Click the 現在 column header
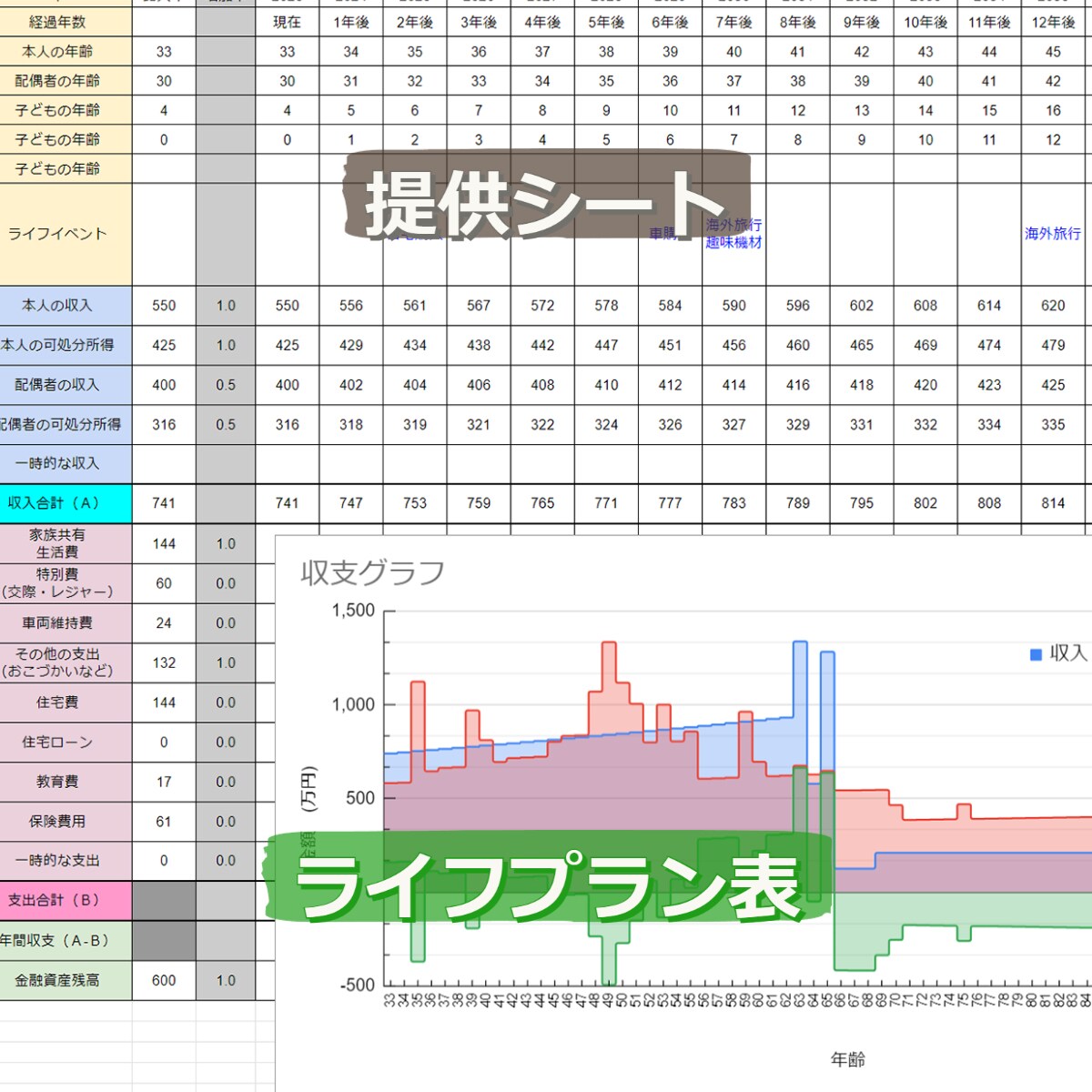The height and width of the screenshot is (1092, 1092). (288, 23)
